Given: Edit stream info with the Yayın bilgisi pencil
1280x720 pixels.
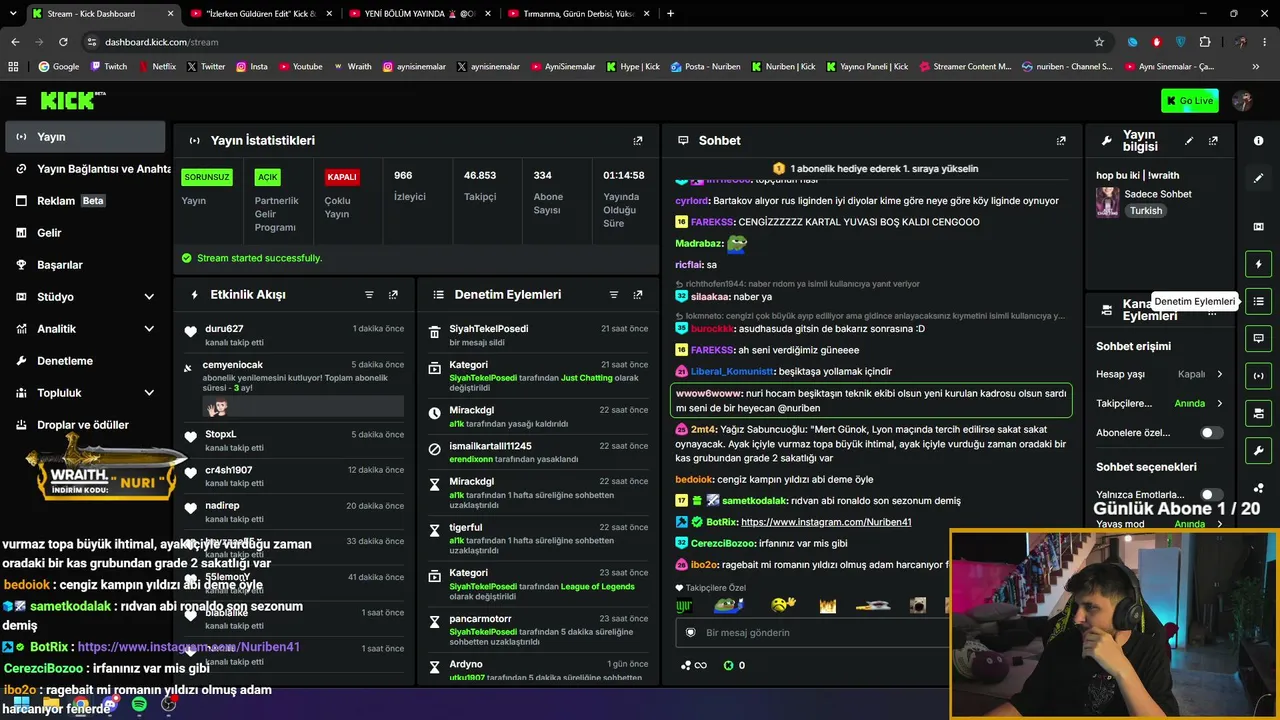Looking at the screenshot, I should (1189, 141).
